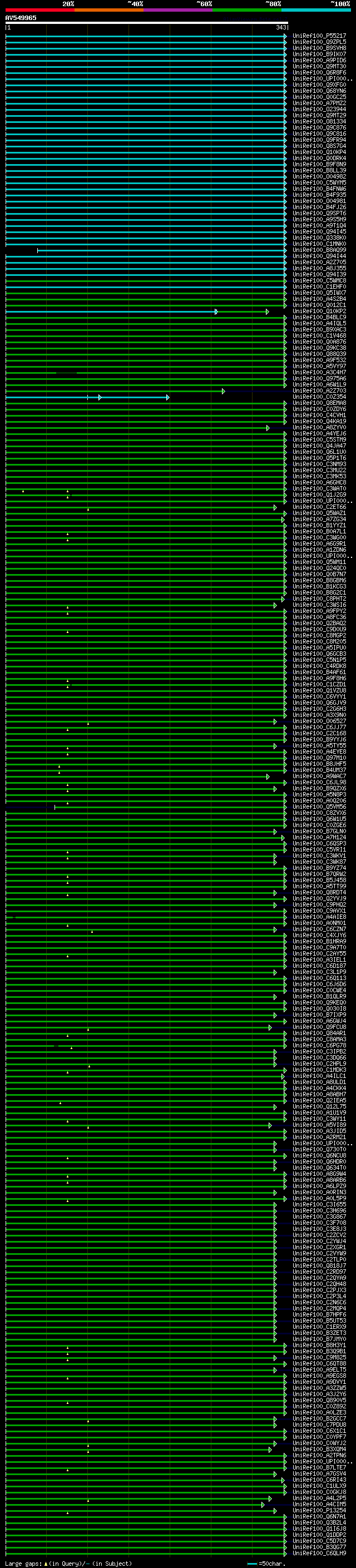Click the cyan ~100% identity legend segment
The height and width of the screenshot is (1568, 356).
[x=317, y=11]
